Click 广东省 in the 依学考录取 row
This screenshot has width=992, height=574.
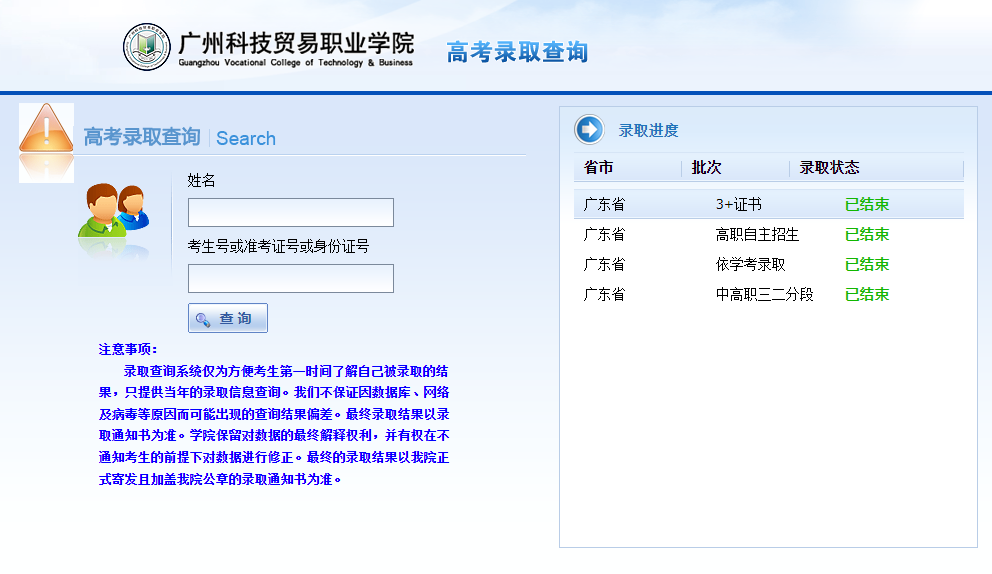pos(604,265)
